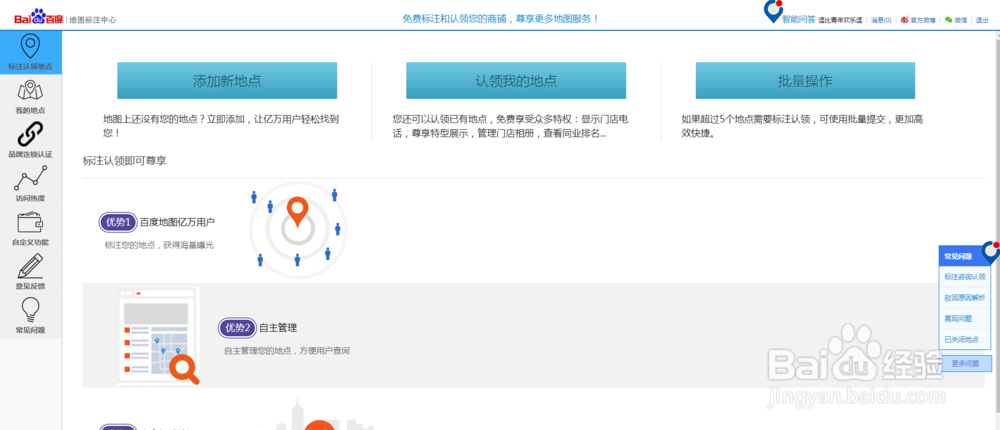Open 标注认领地点 in the sidebar

pos(31,52)
